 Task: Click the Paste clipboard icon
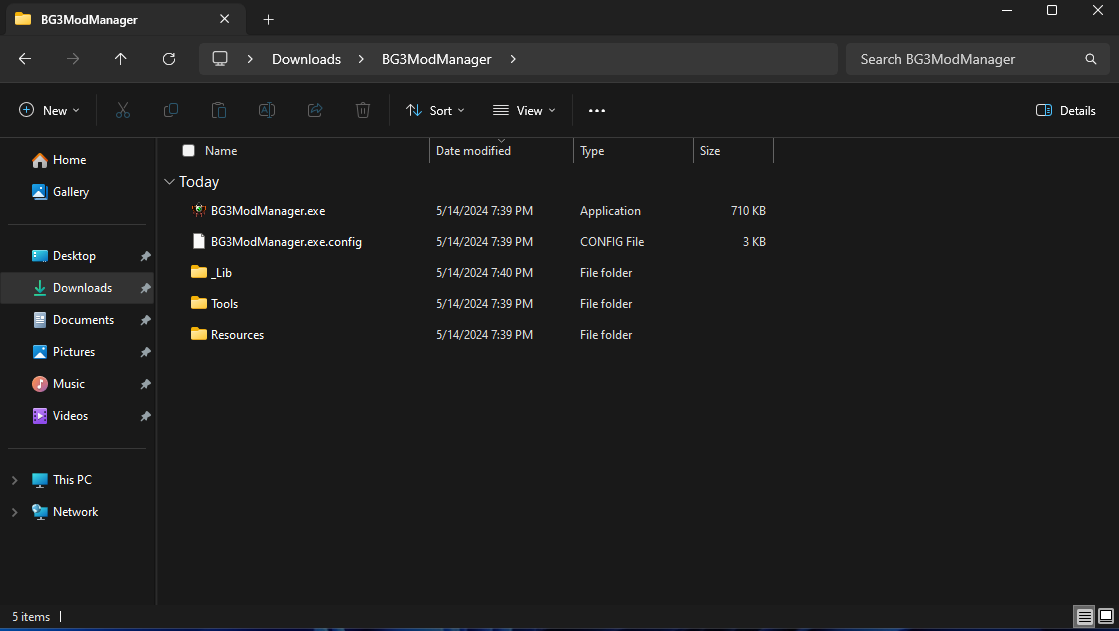pyautogui.click(x=218, y=110)
